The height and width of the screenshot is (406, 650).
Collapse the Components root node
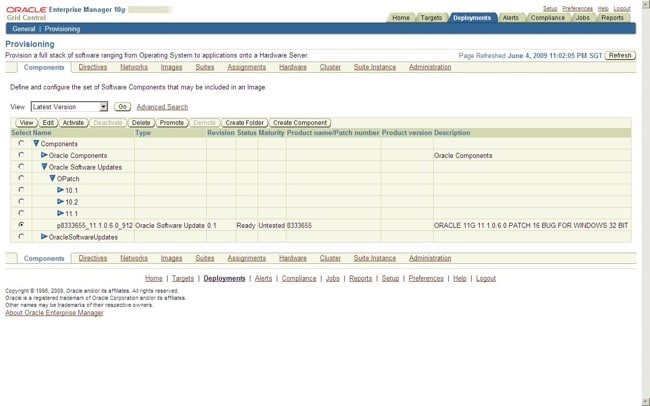click(36, 143)
